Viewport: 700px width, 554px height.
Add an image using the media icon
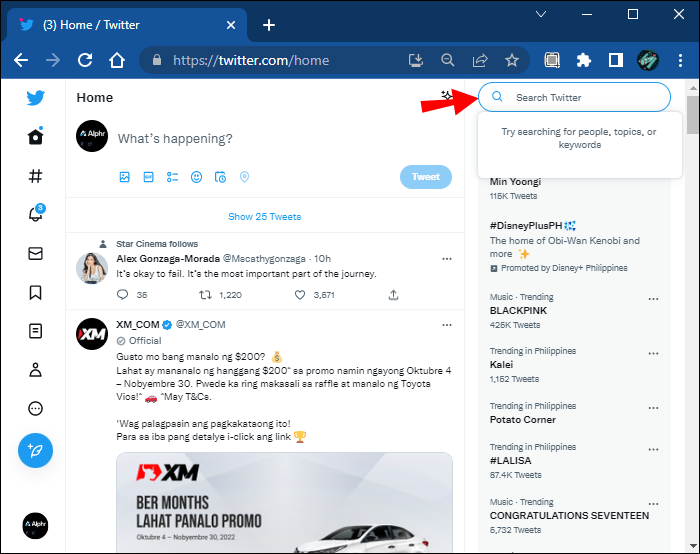[125, 177]
